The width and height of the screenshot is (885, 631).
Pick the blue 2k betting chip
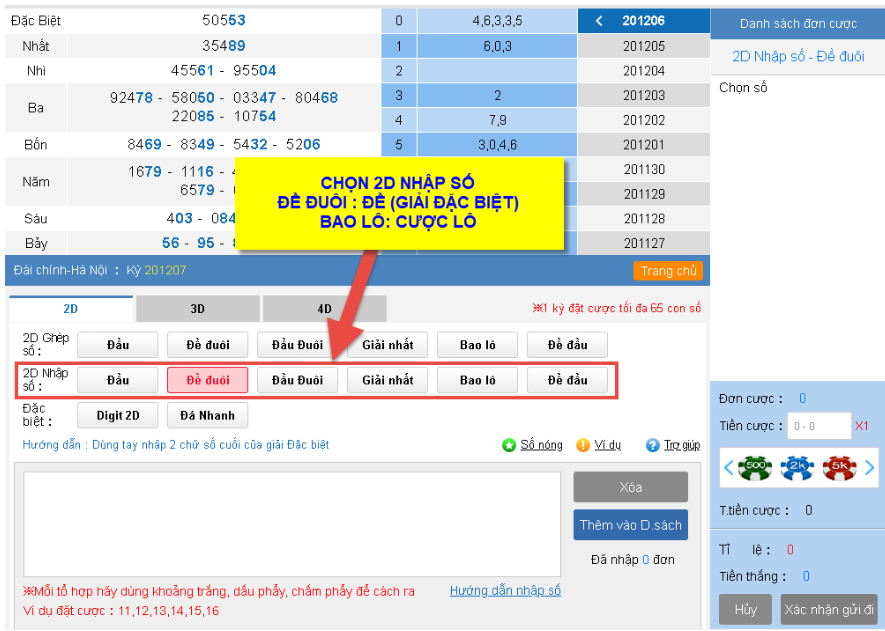click(x=797, y=467)
